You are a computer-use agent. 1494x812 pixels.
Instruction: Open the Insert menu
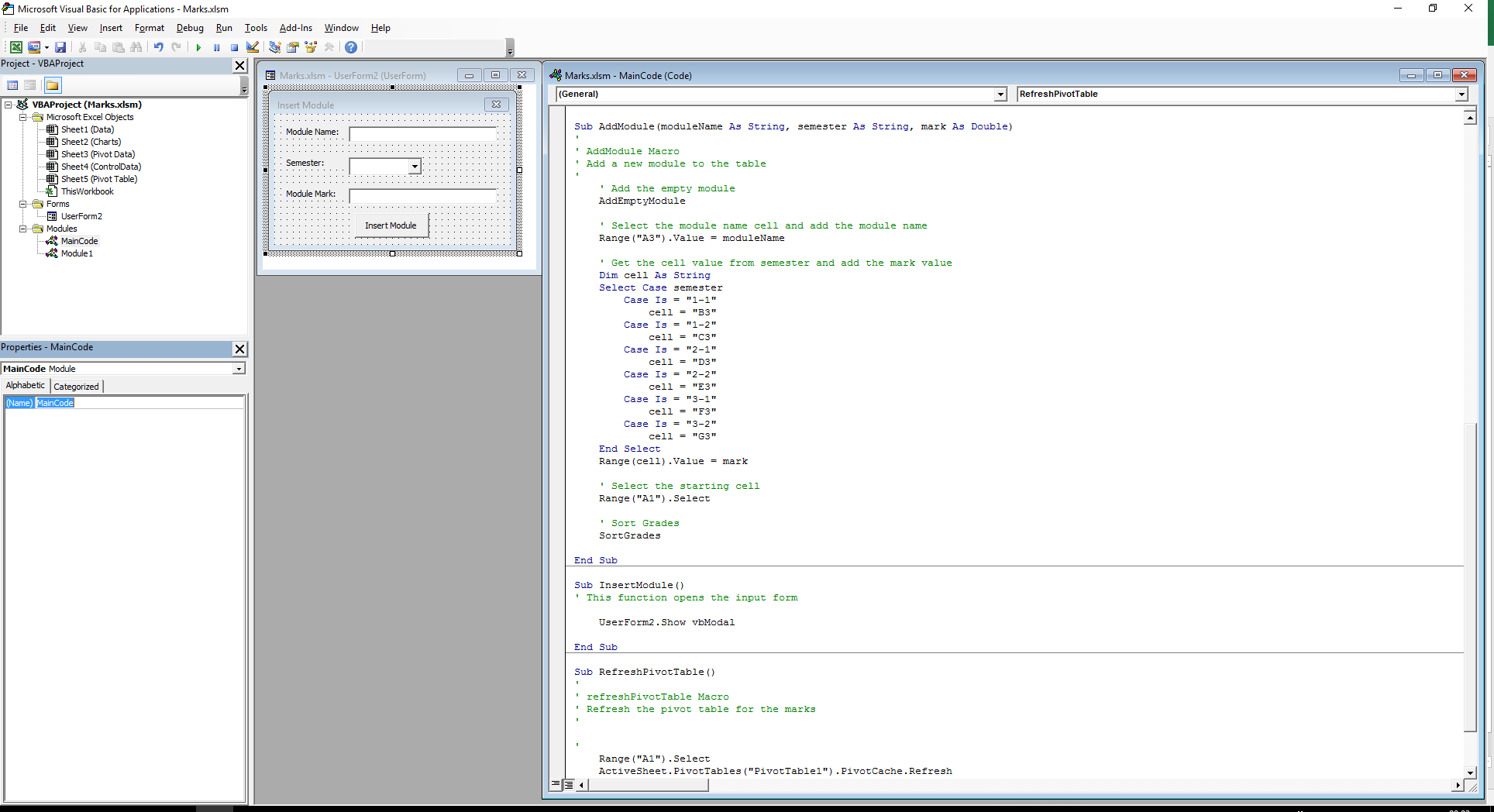tap(111, 28)
